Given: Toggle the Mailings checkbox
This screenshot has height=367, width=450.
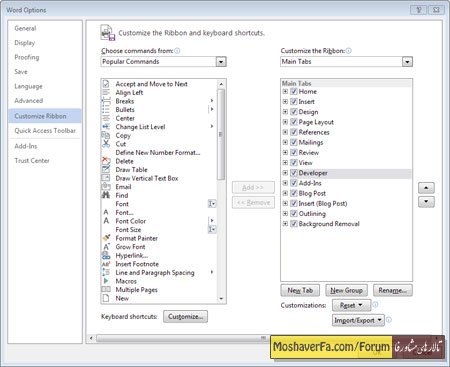Looking at the screenshot, I should click(x=294, y=142).
